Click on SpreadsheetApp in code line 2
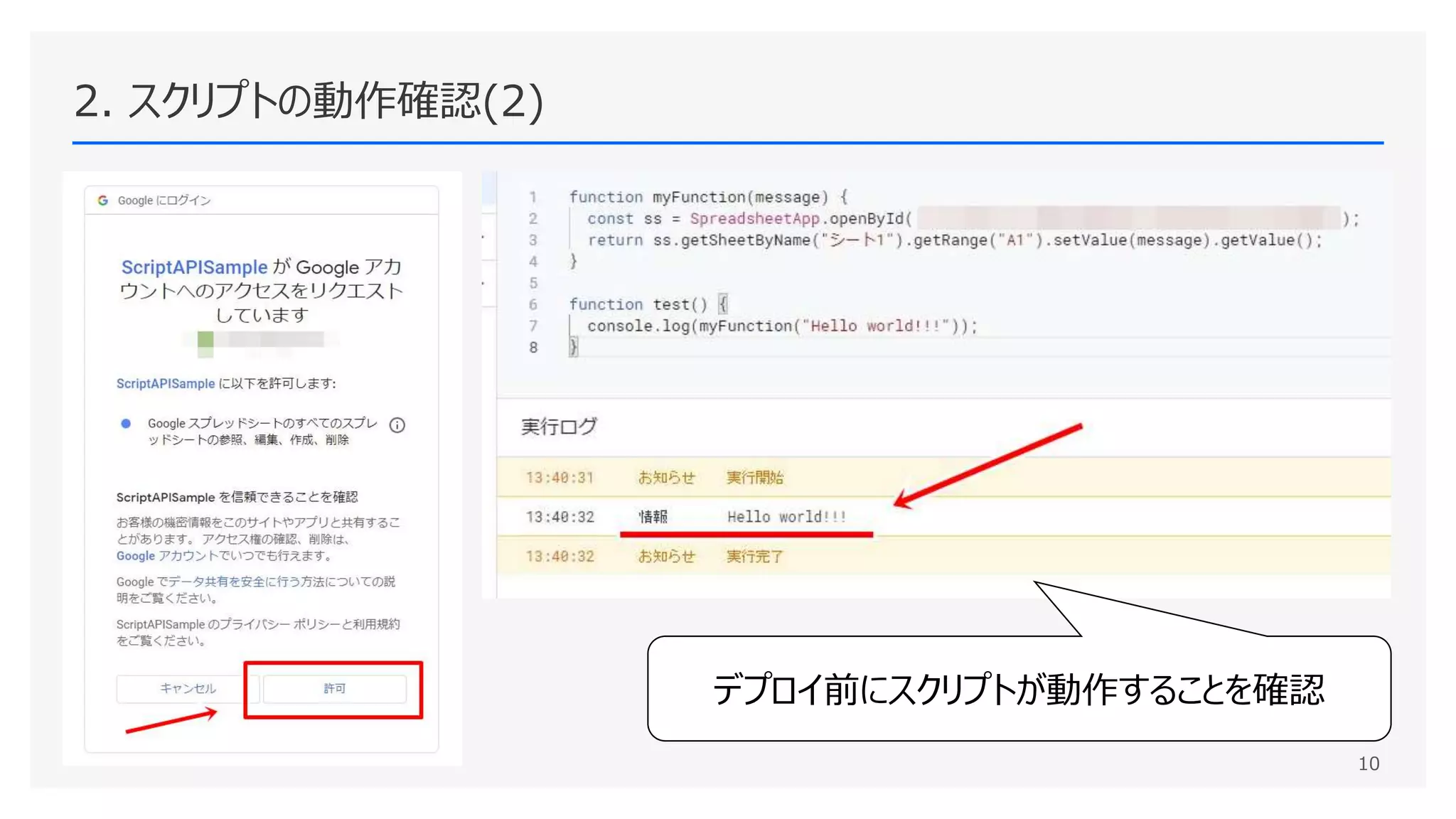 tap(754, 219)
